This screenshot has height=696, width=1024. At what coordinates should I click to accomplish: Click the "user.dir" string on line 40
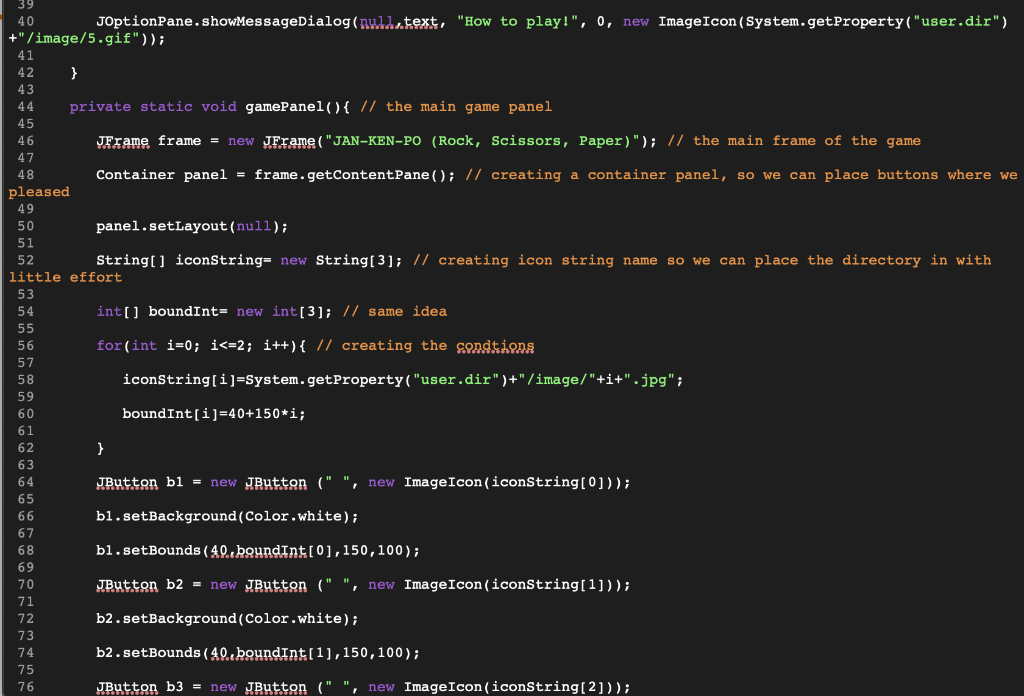coord(956,22)
